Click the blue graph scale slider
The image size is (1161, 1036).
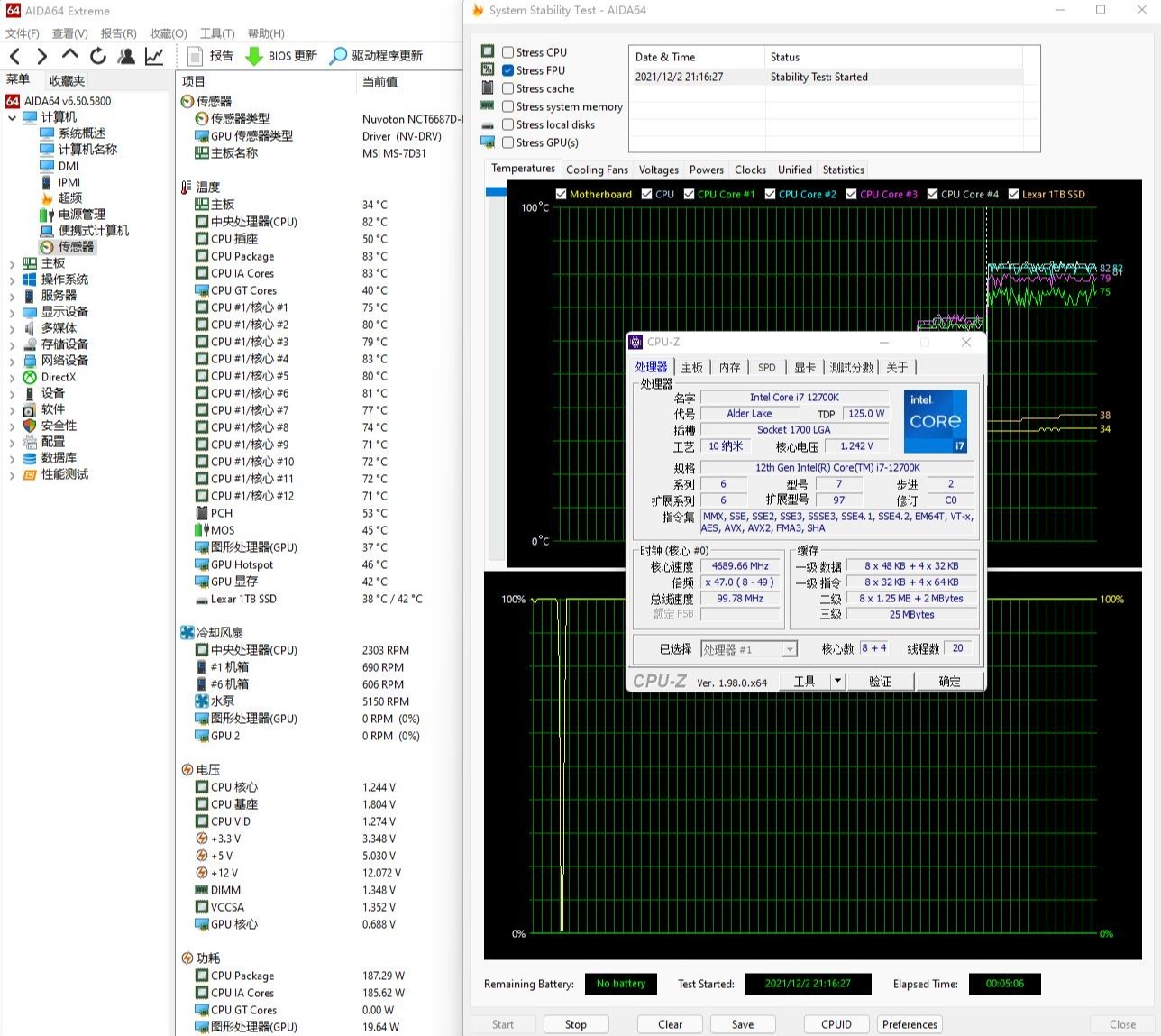[496, 191]
